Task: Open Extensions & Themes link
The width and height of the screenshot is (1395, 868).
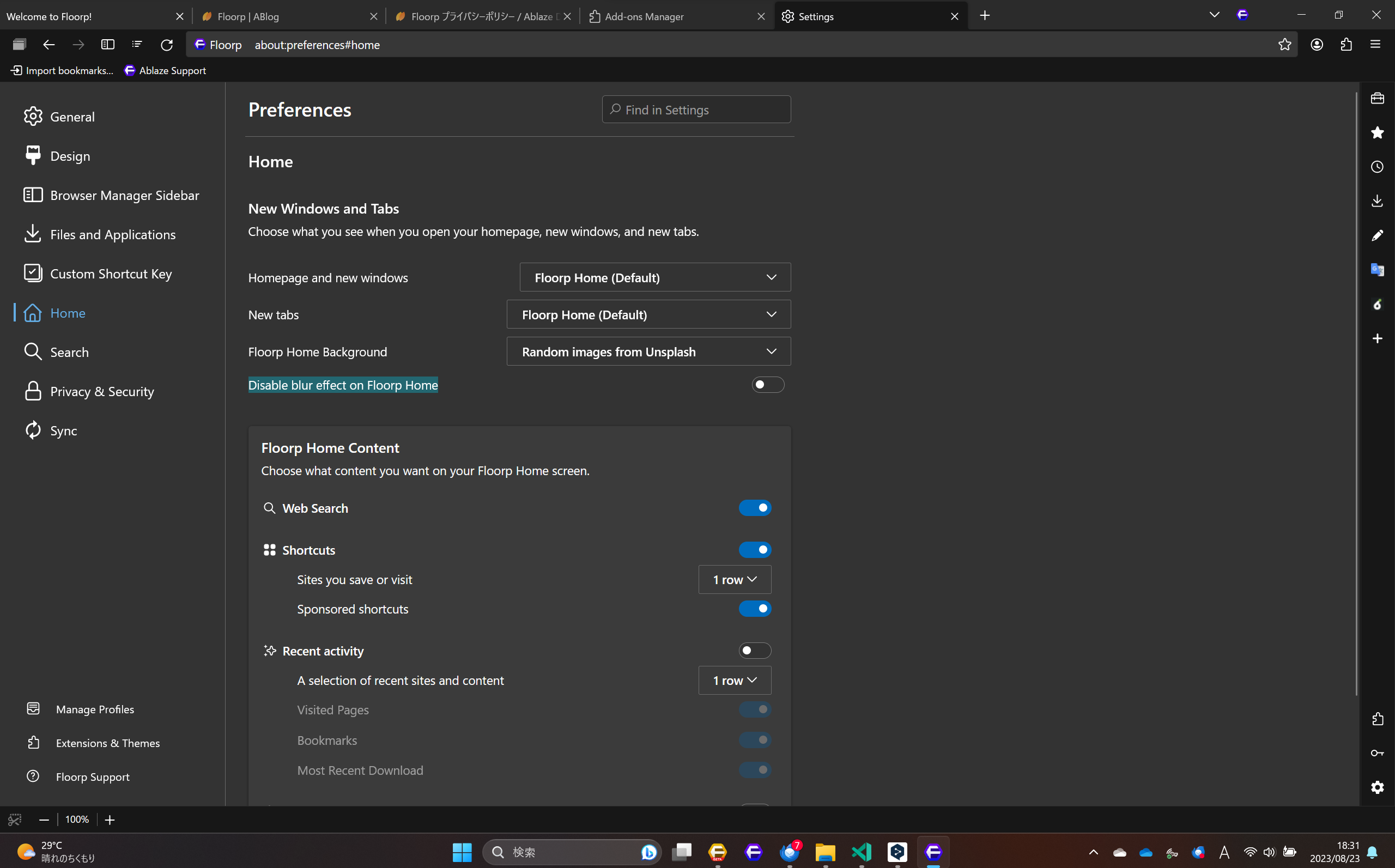Action: coord(93,743)
